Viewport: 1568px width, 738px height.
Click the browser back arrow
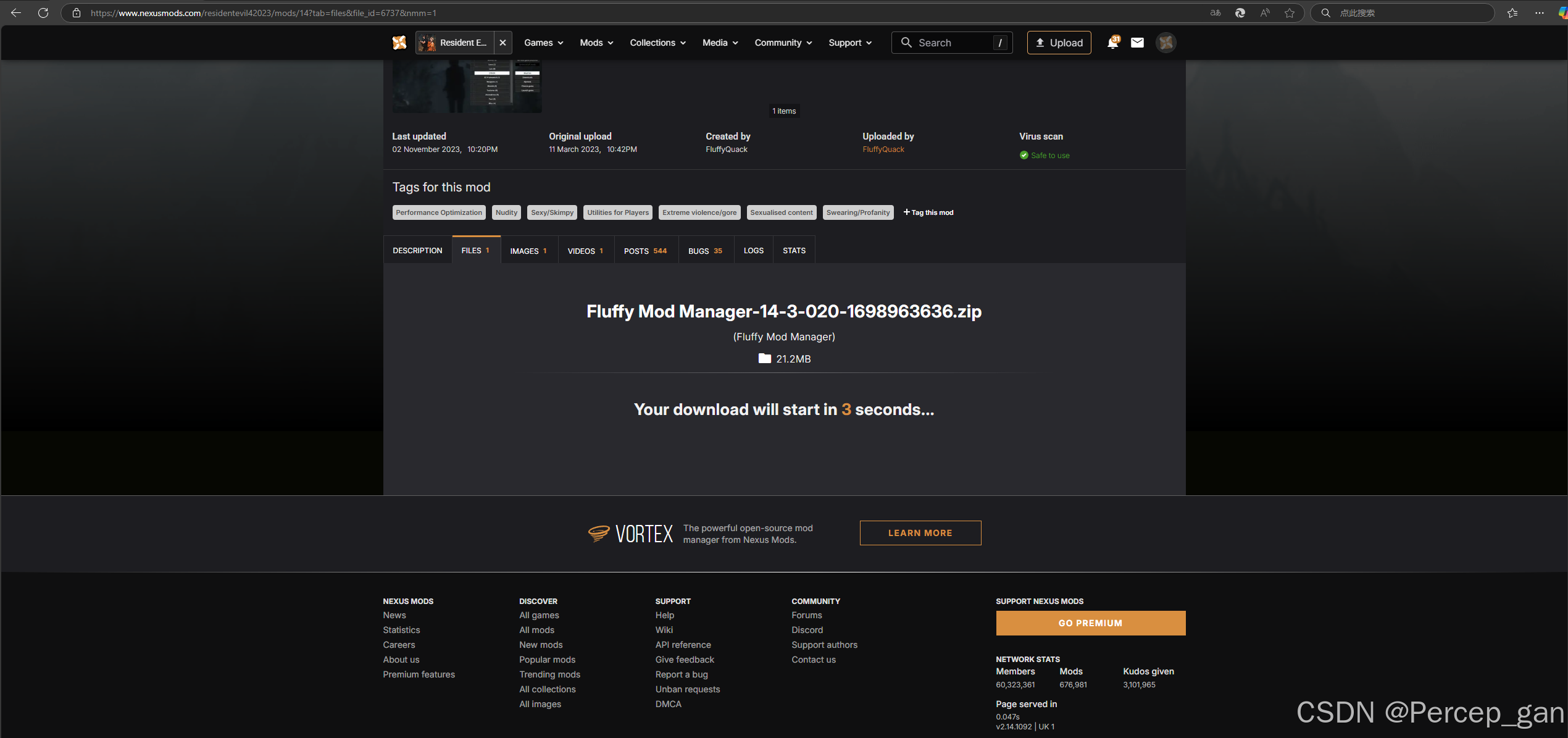pos(16,13)
